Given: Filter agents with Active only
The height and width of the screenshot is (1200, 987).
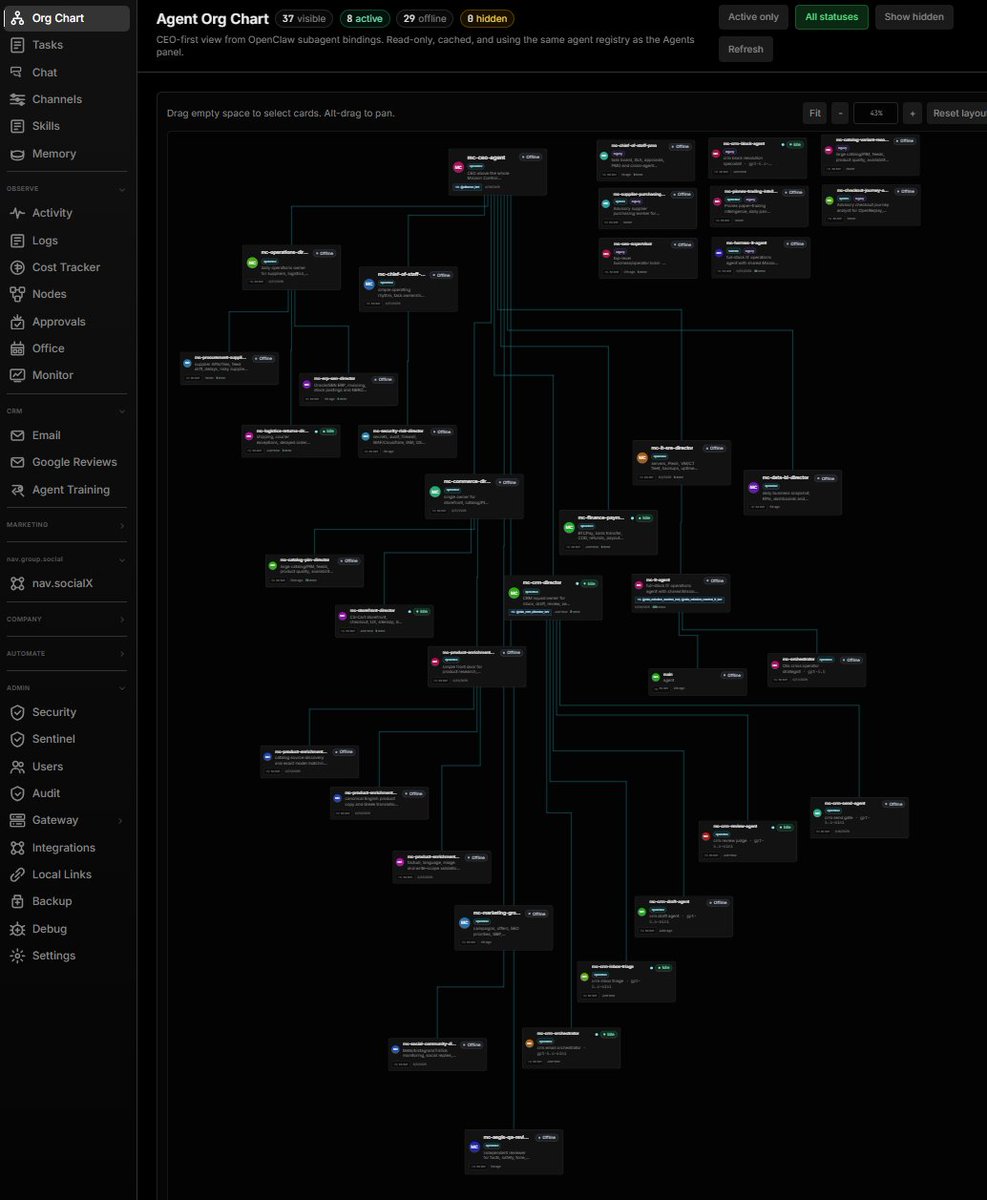Looking at the screenshot, I should [753, 17].
